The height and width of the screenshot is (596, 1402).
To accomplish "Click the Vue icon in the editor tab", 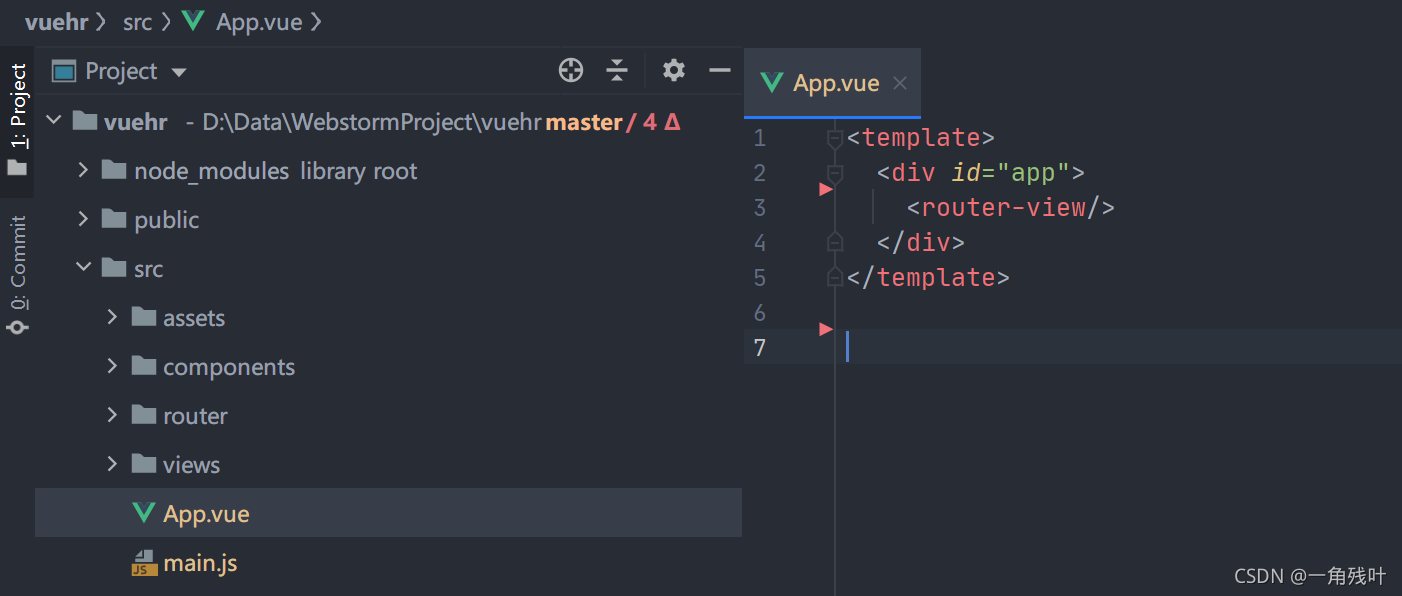I will pos(771,83).
